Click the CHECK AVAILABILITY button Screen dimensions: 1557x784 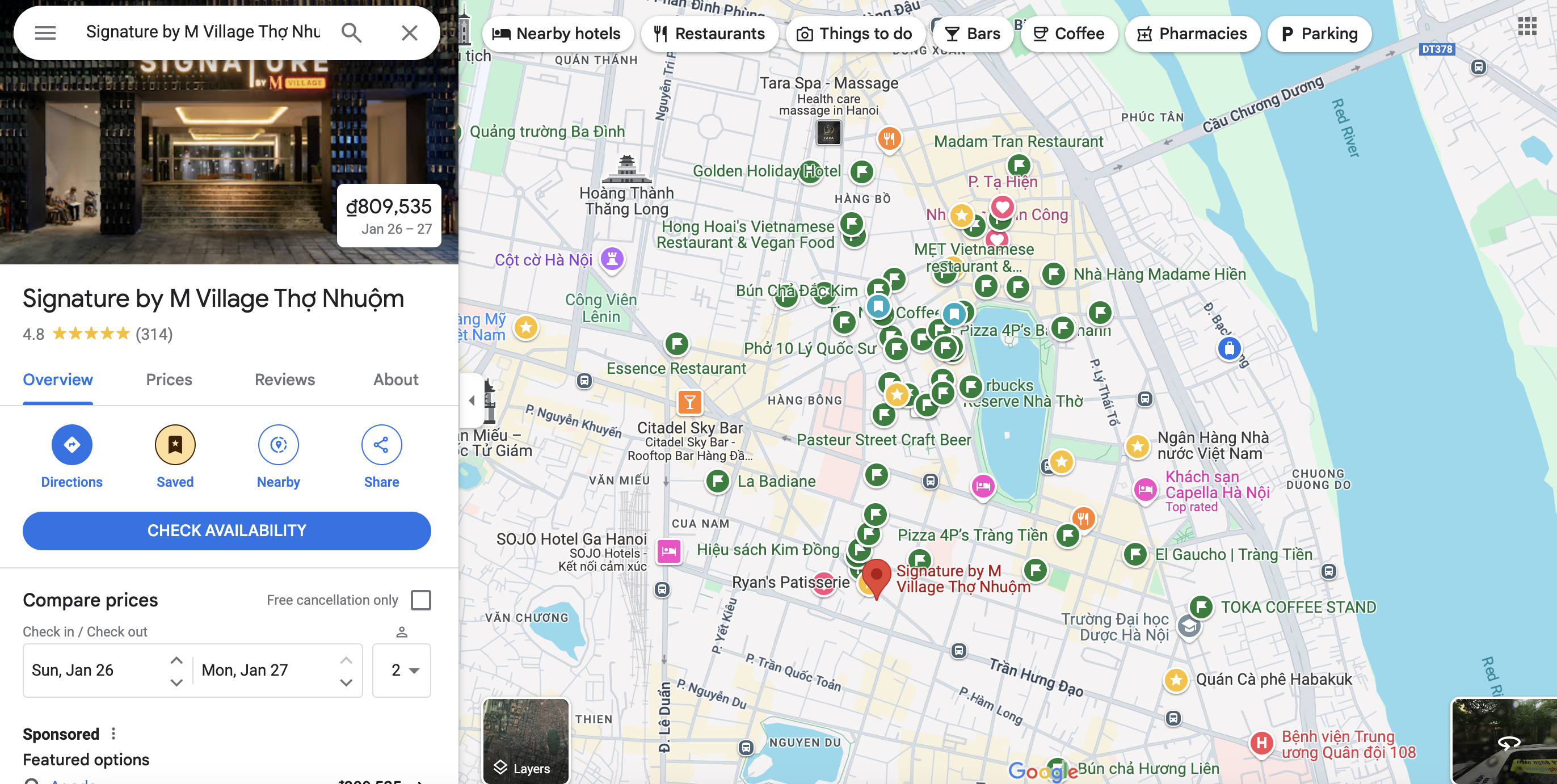226,530
